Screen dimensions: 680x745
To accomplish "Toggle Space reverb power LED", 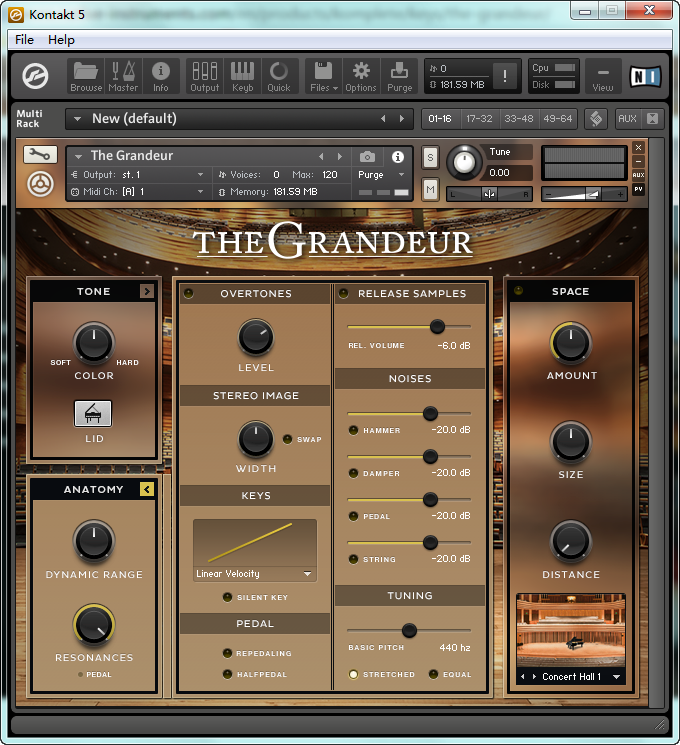I will click(x=518, y=290).
